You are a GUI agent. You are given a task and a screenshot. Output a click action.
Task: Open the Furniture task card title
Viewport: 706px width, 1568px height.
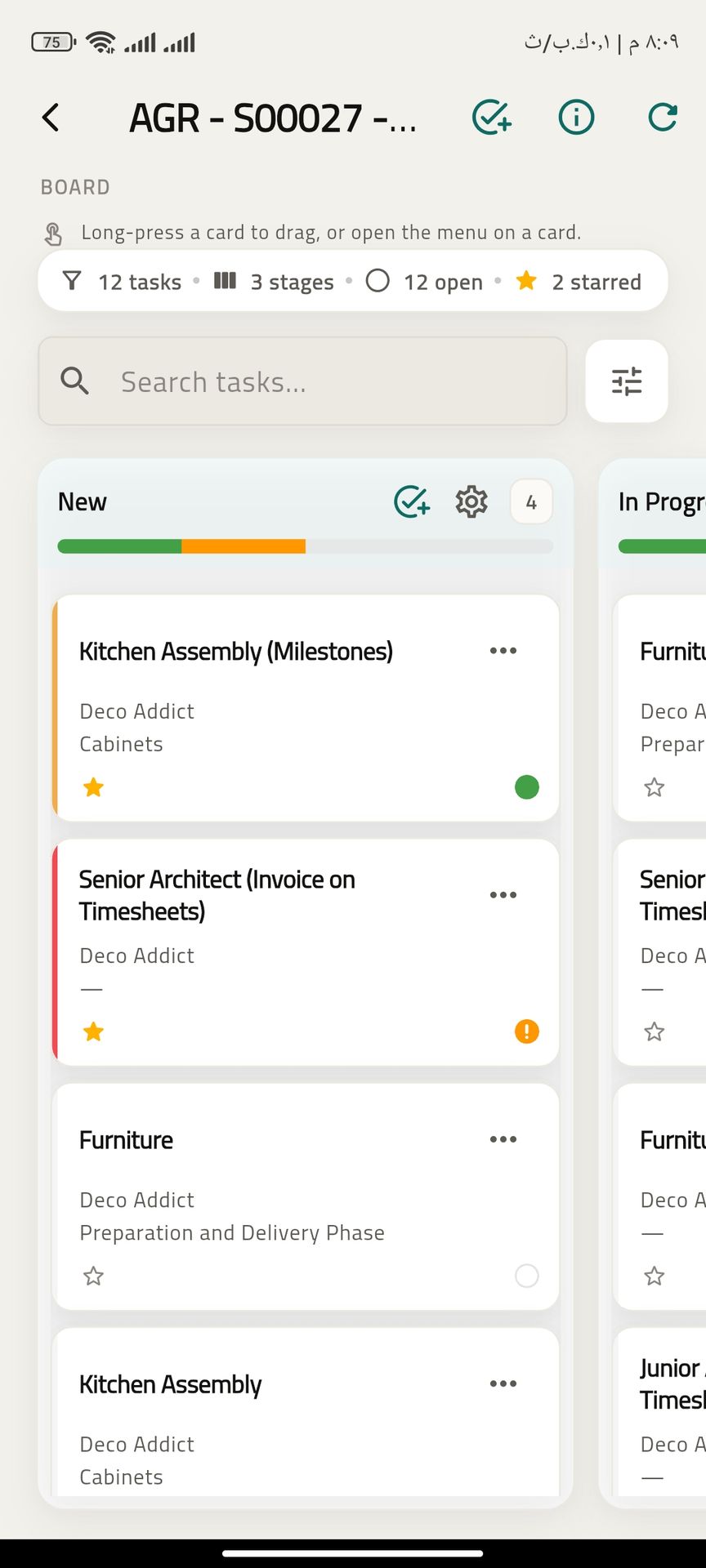pyautogui.click(x=127, y=1140)
